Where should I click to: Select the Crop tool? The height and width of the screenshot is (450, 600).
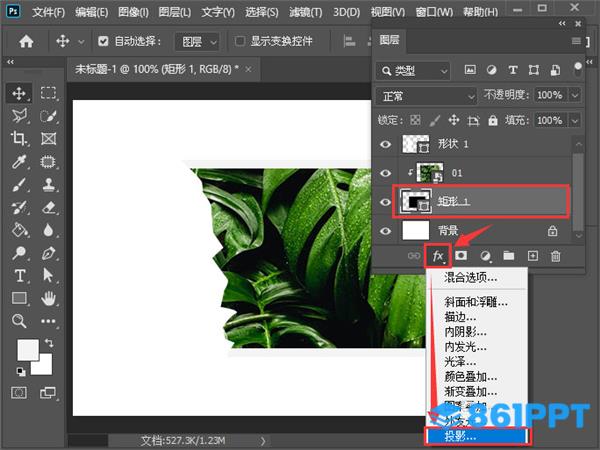tap(19, 139)
